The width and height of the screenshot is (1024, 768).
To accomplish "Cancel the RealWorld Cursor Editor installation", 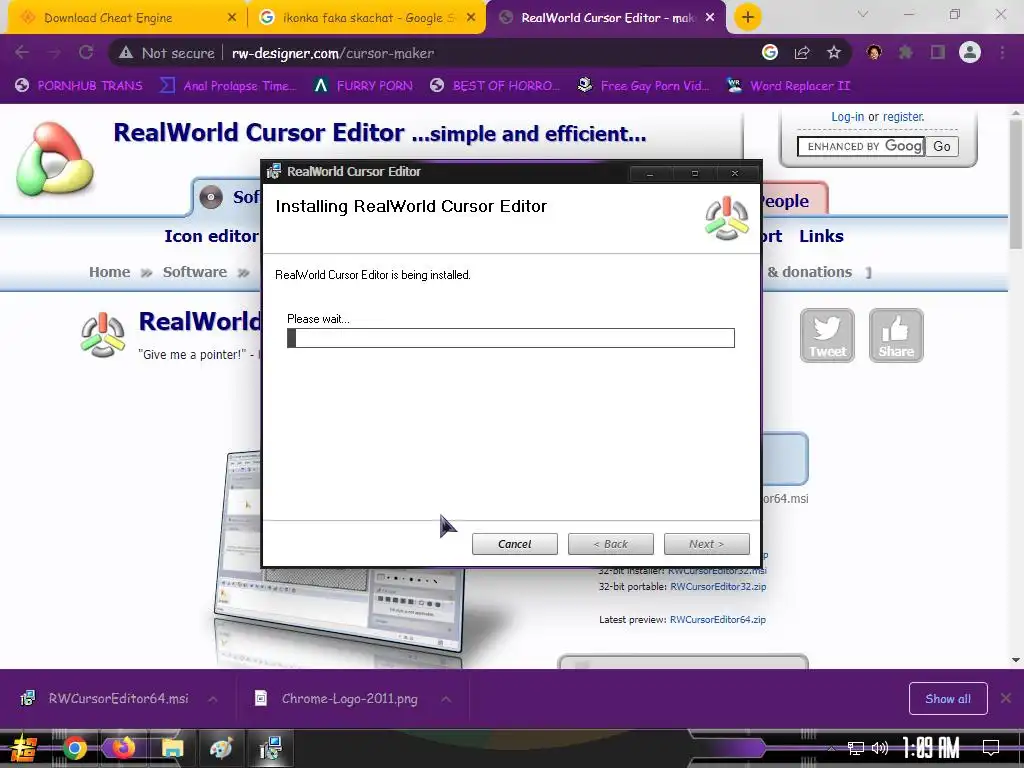I will click(x=515, y=544).
